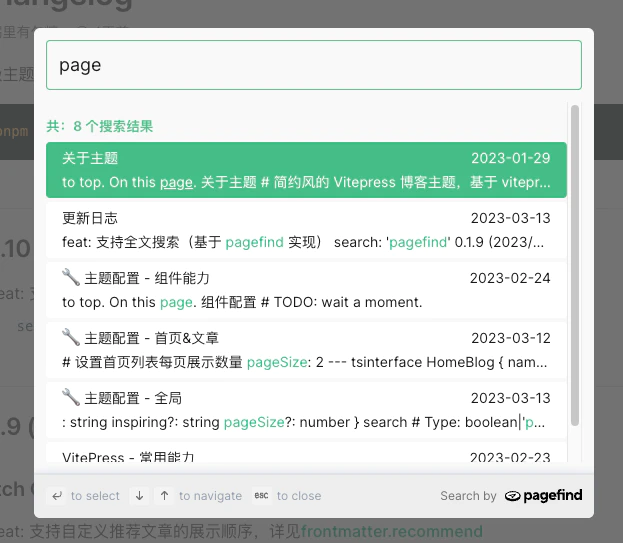This screenshot has height=543, width=623.
Task: Click the down arrow navigate key icon
Action: click(139, 496)
